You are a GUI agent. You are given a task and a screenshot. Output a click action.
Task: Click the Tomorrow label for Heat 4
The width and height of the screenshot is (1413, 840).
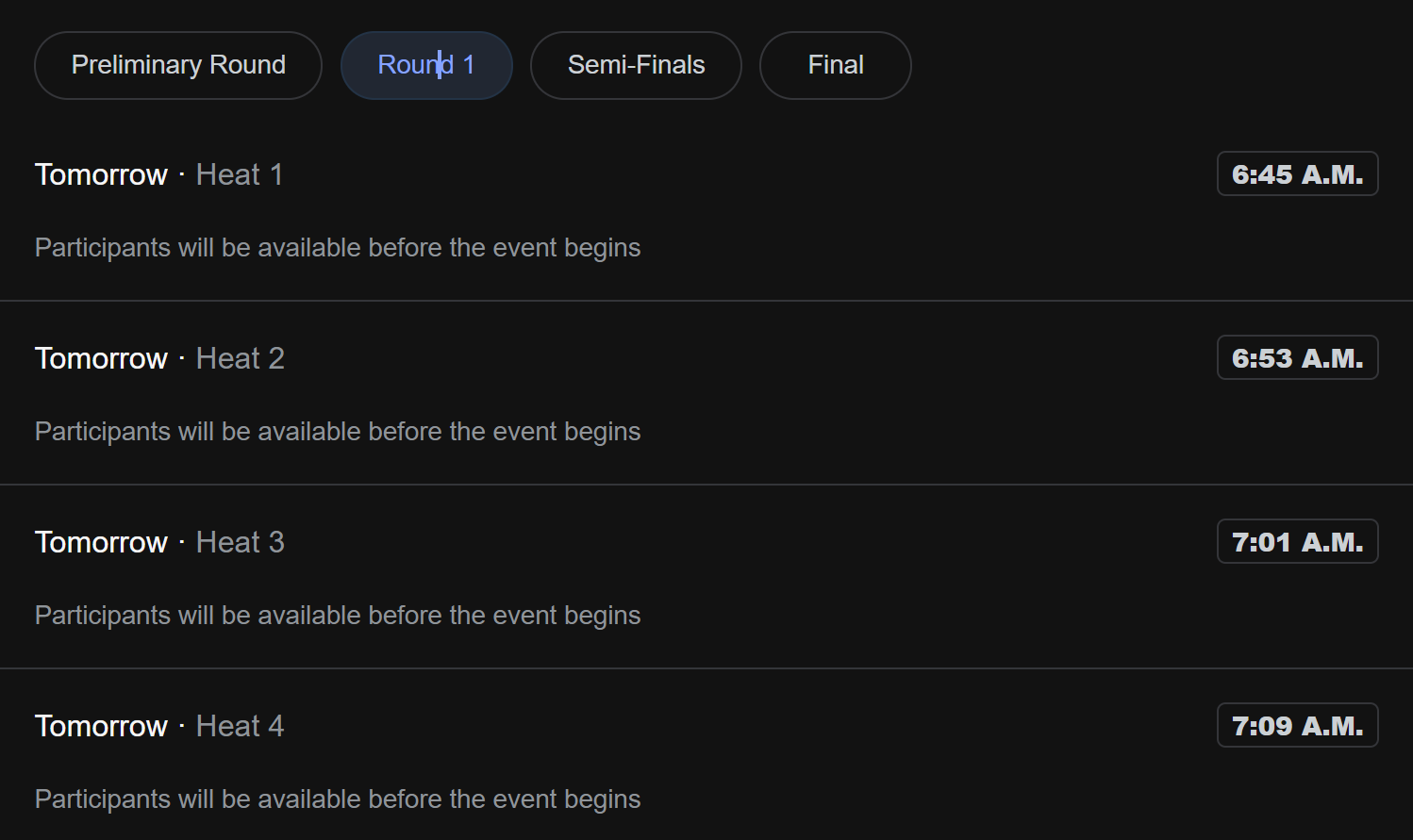(x=101, y=726)
